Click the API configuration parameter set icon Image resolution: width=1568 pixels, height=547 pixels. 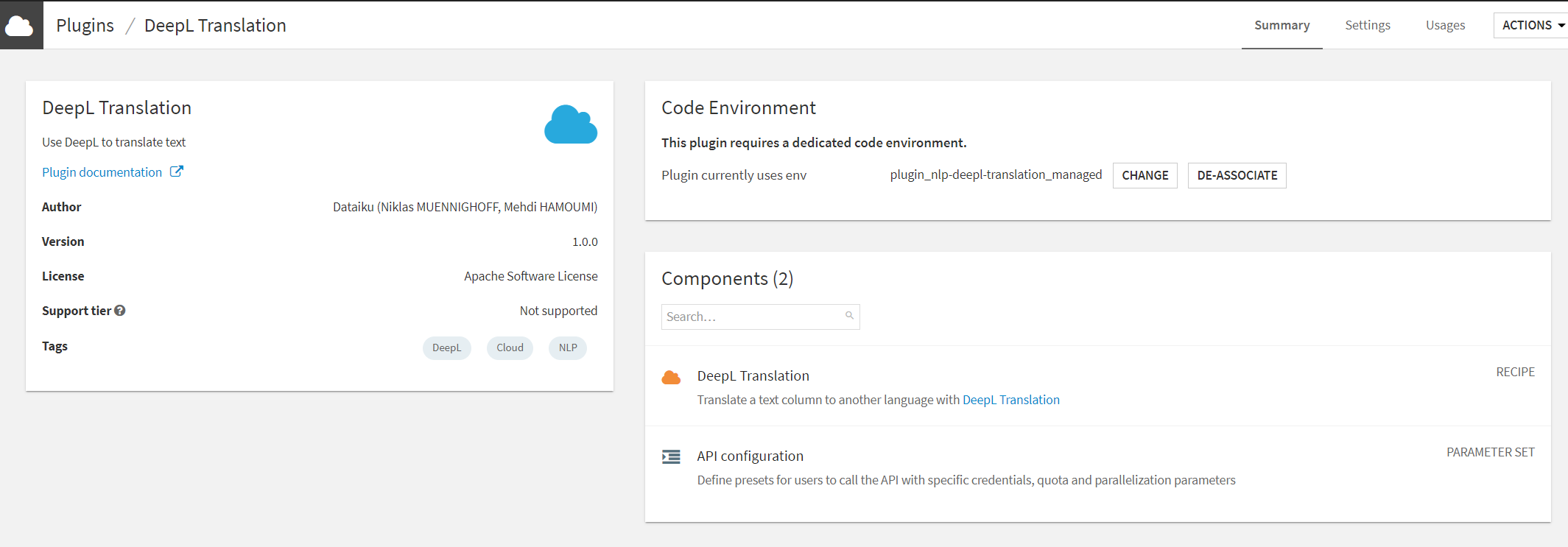click(671, 457)
